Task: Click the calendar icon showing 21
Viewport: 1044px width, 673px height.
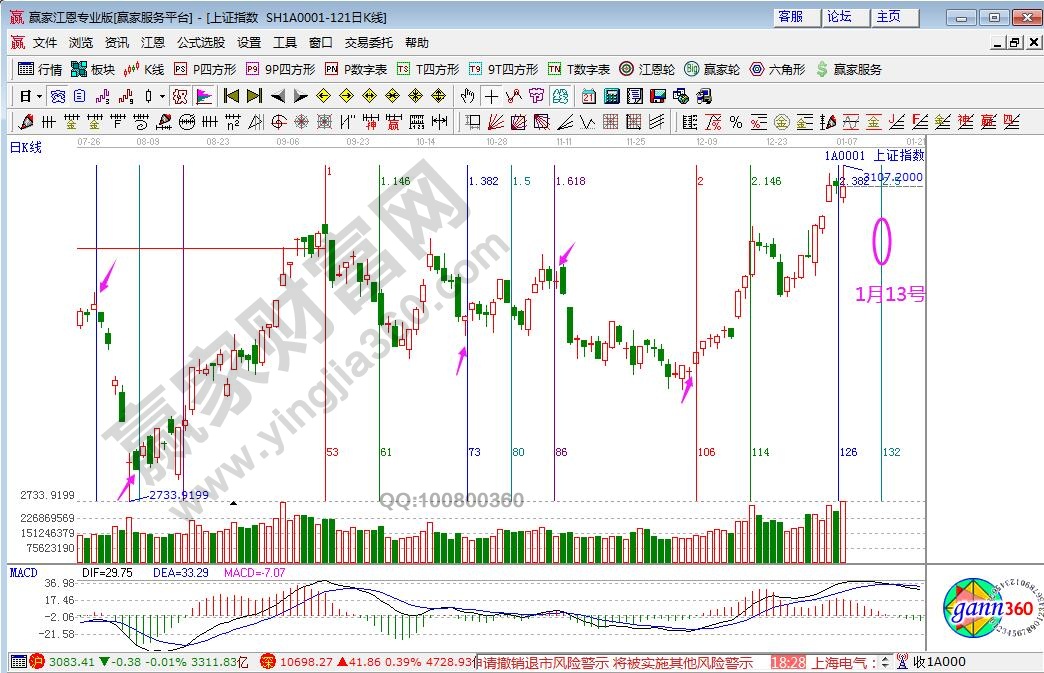Action: click(588, 96)
